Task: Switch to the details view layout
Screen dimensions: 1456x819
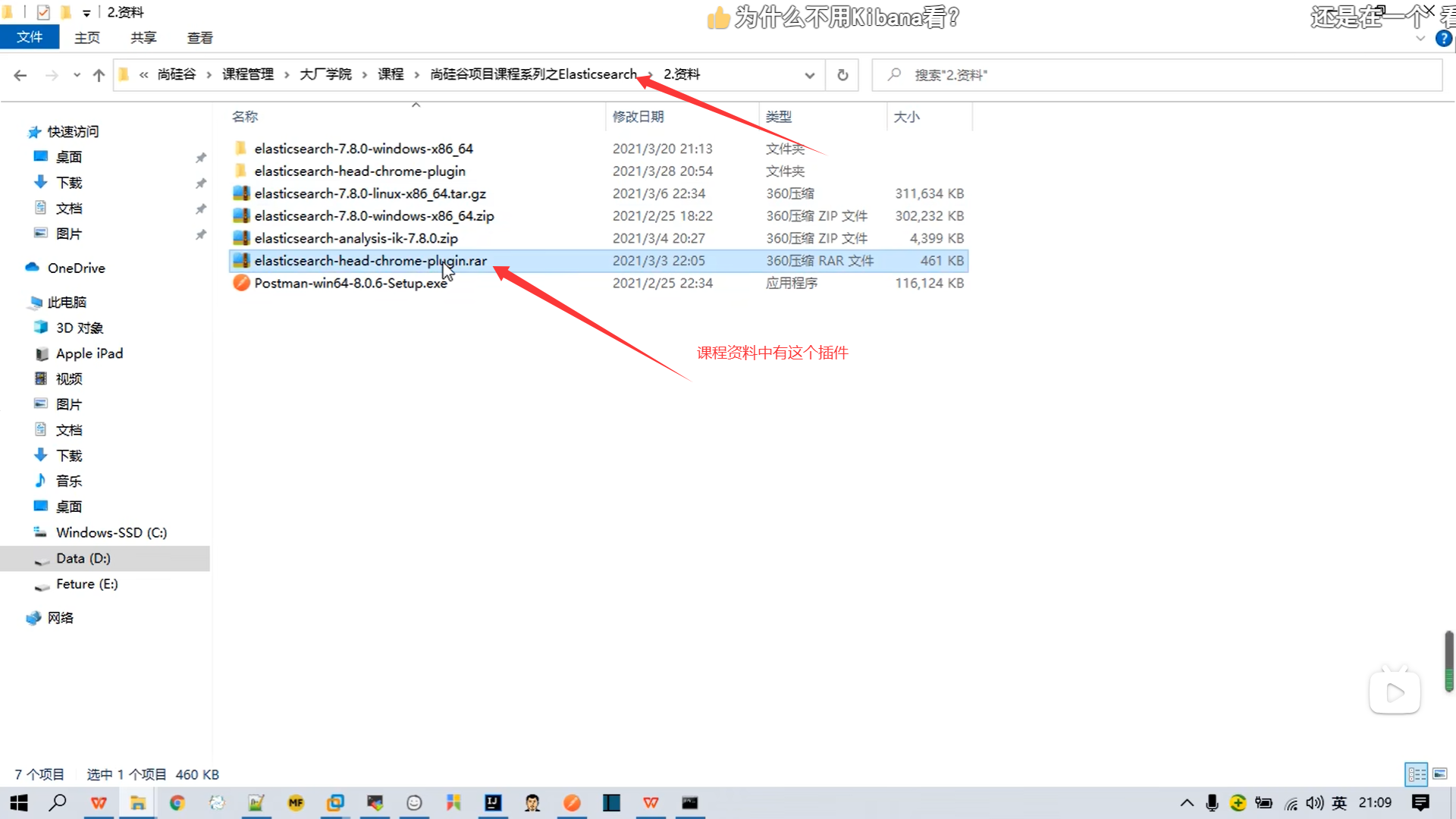Action: pyautogui.click(x=1416, y=774)
